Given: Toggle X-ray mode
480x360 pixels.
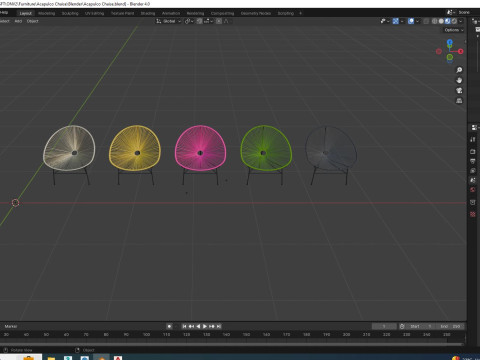Looking at the screenshot, I should click(x=426, y=21).
